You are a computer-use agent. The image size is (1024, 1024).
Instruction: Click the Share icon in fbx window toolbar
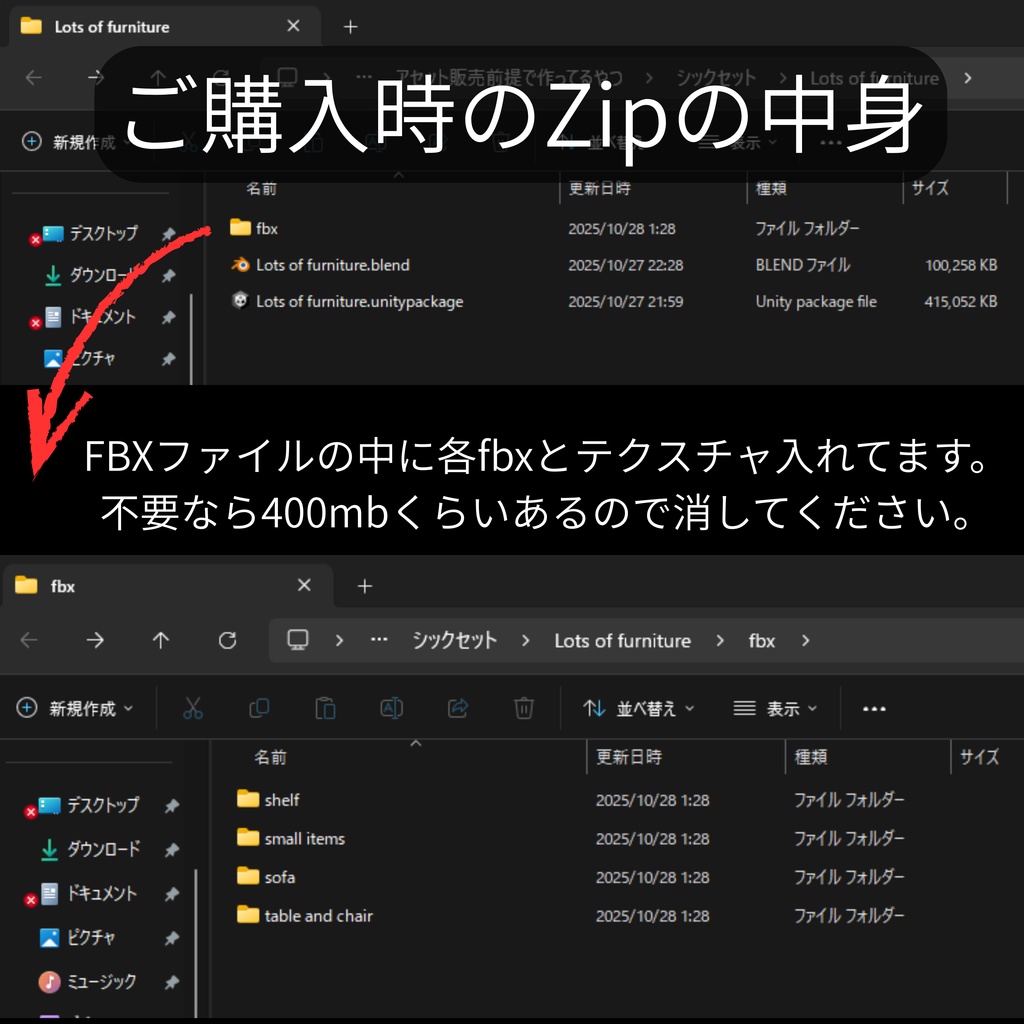click(x=458, y=708)
